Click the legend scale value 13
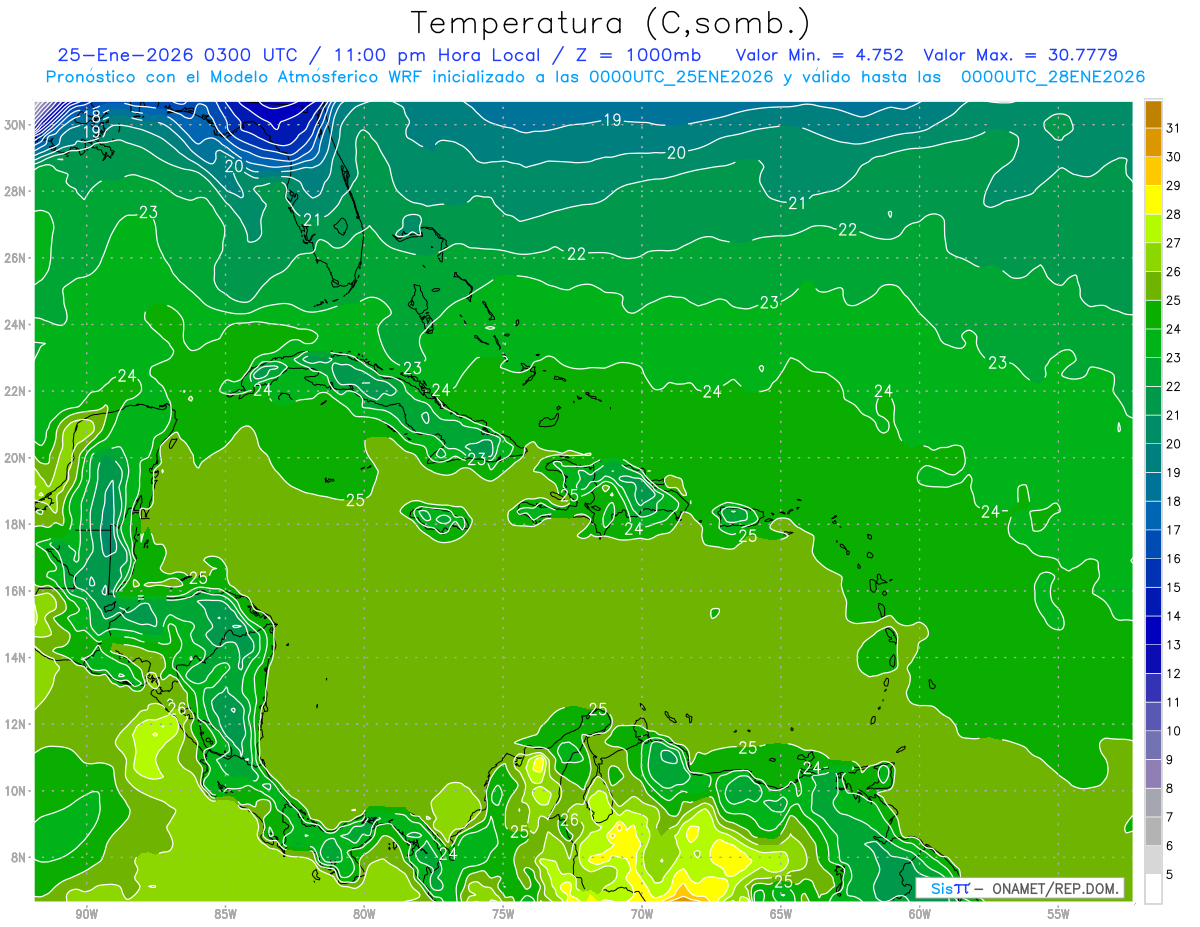This screenshot has width=1200, height=927. pos(1174,645)
